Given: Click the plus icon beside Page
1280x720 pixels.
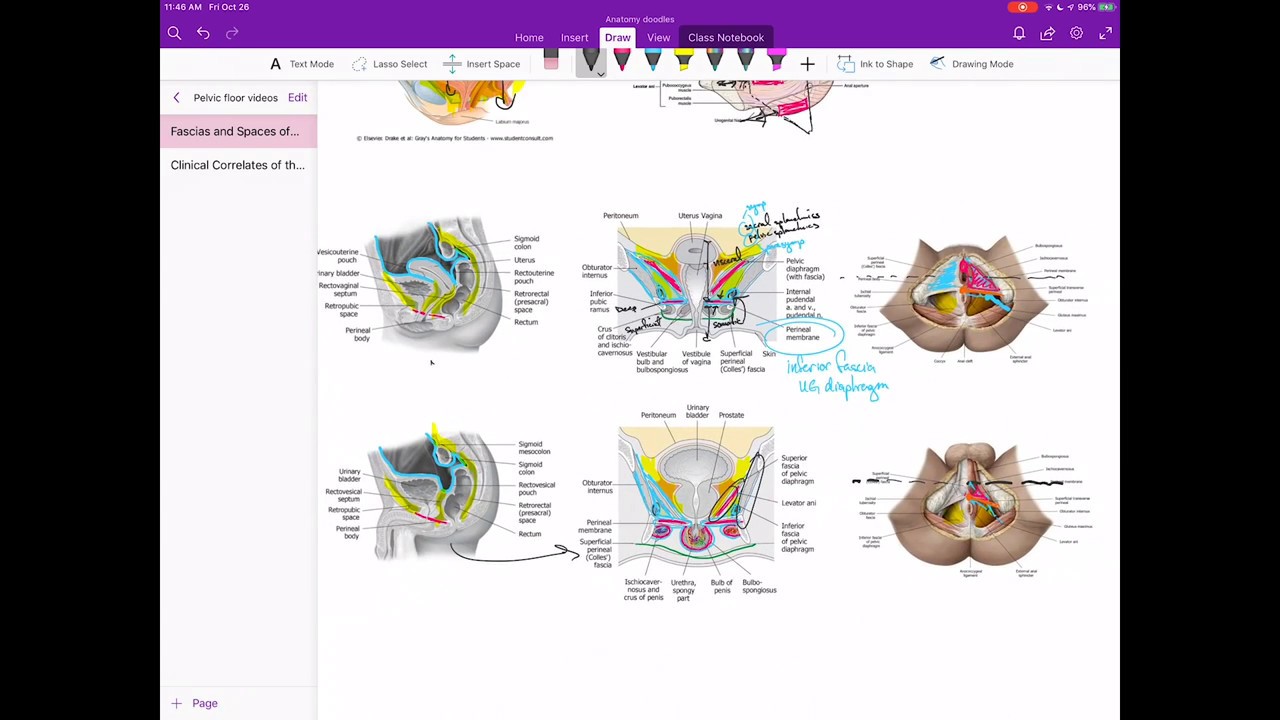Looking at the screenshot, I should click(176, 703).
